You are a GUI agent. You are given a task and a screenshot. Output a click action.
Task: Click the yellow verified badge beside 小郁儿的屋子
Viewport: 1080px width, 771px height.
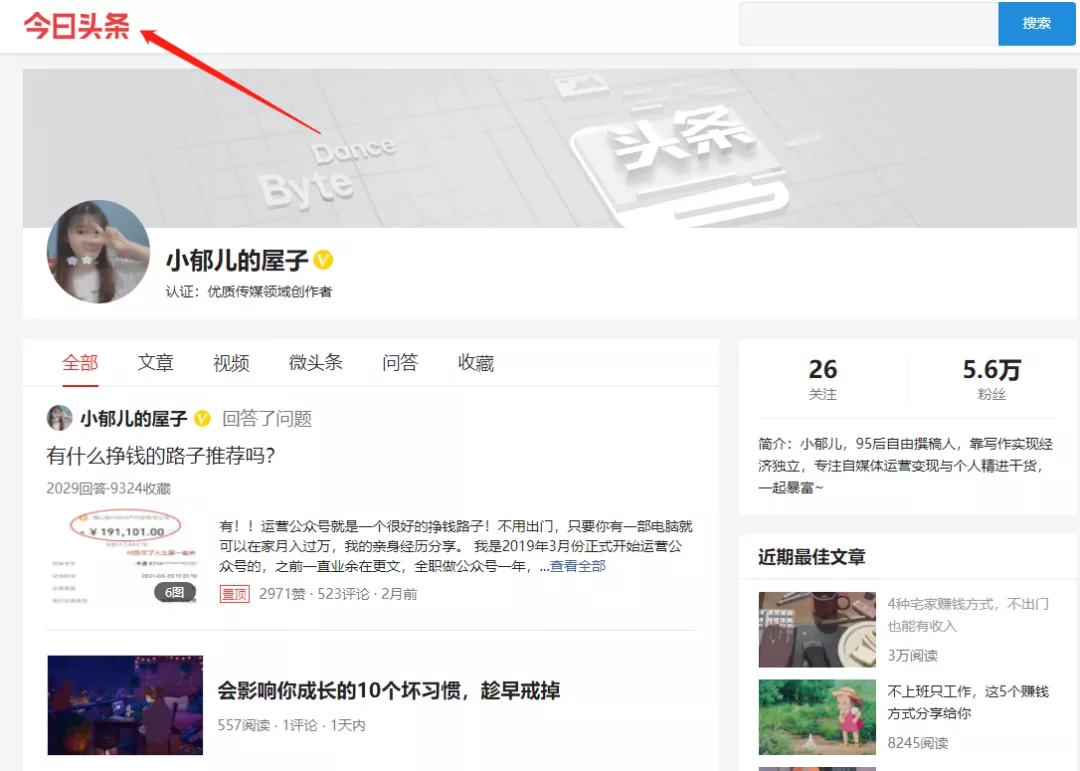point(326,260)
